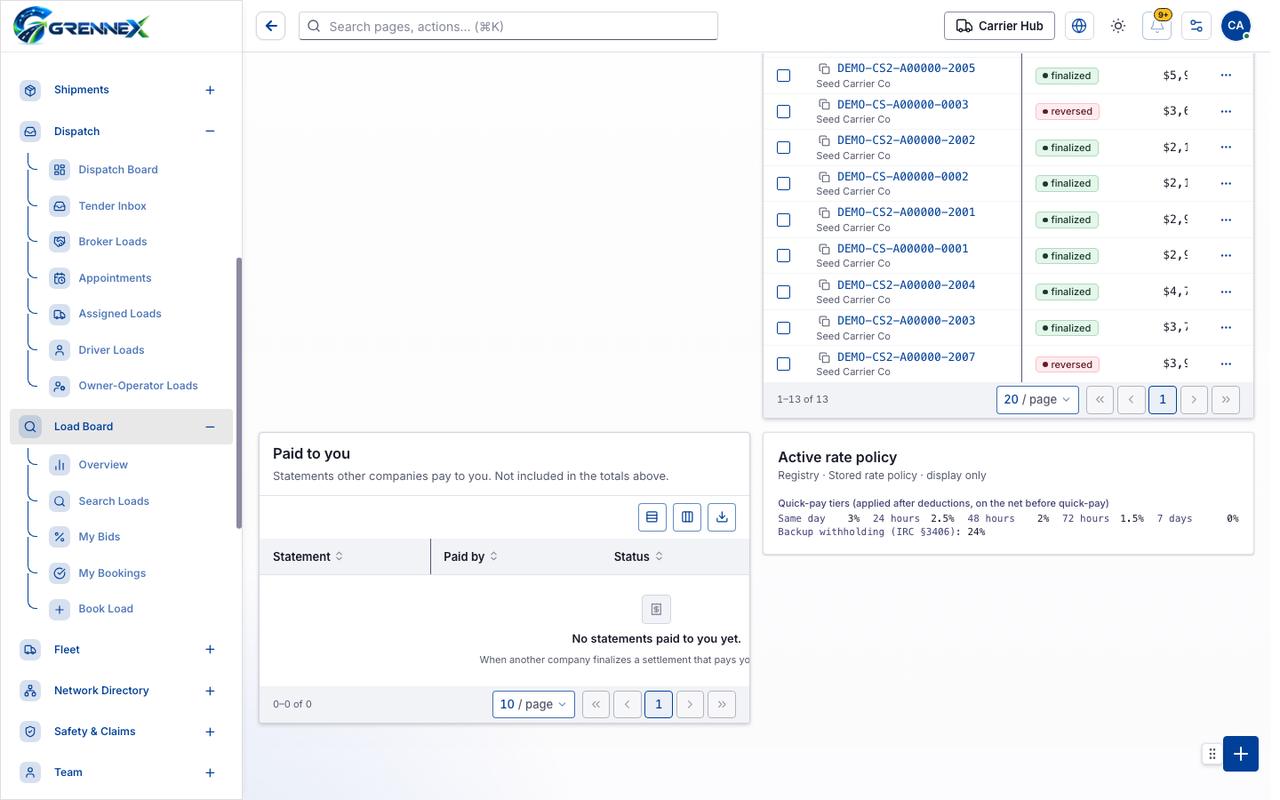Open row actions for DEMO-CS2-A00000-2007
Viewport: 1280px width, 800px height.
coord(1226,364)
